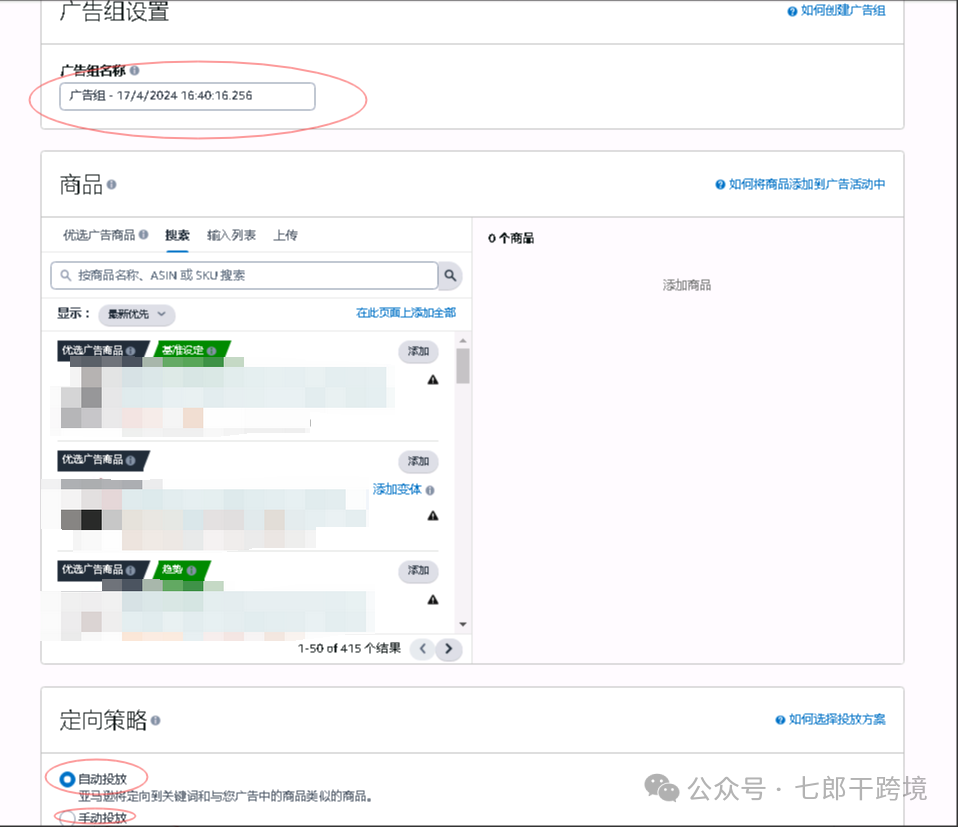Image resolution: width=958 pixels, height=827 pixels.
Task: Click the 1-50 of 415 个结果 text
Action: 349,648
